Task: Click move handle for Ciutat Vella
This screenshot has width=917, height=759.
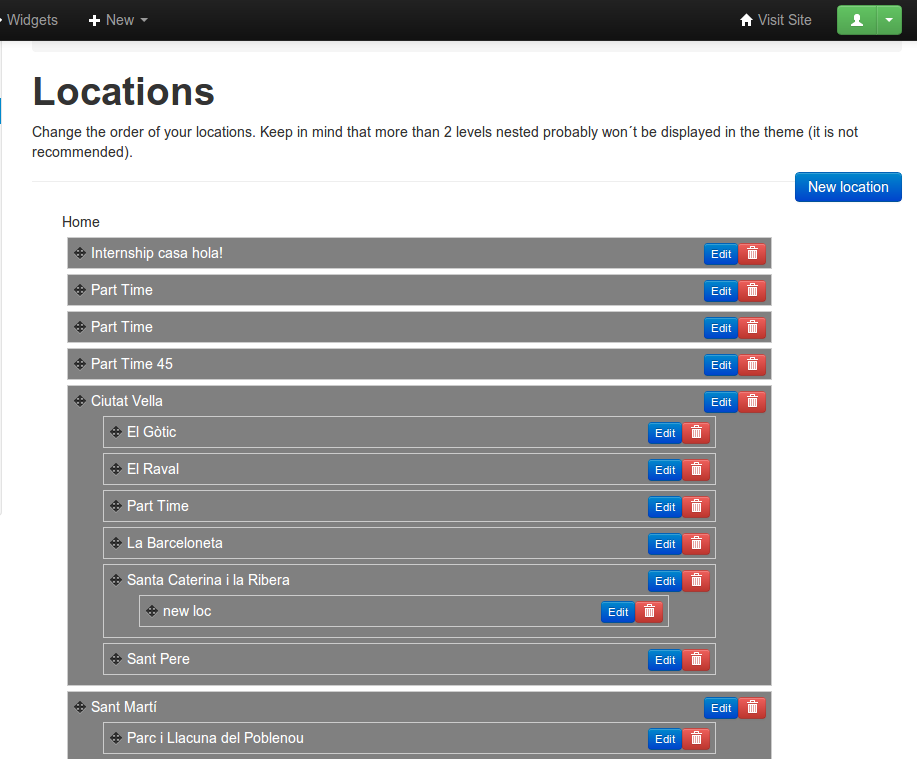Action: click(x=80, y=401)
